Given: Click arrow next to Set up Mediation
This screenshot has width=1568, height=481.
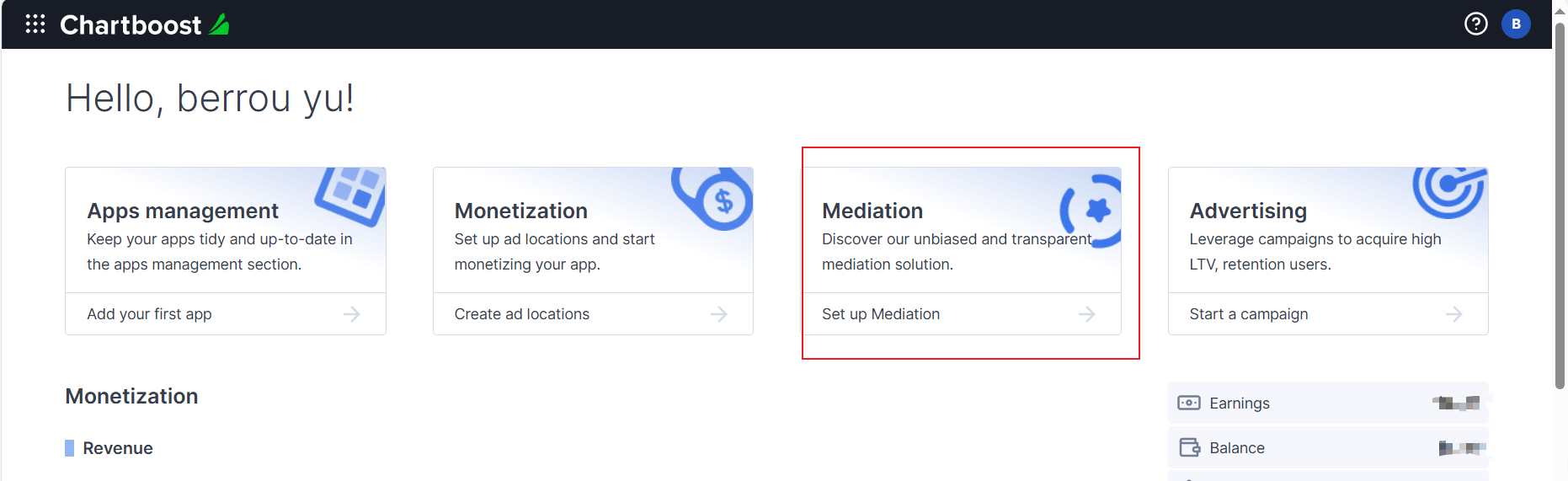Looking at the screenshot, I should coord(1086,314).
